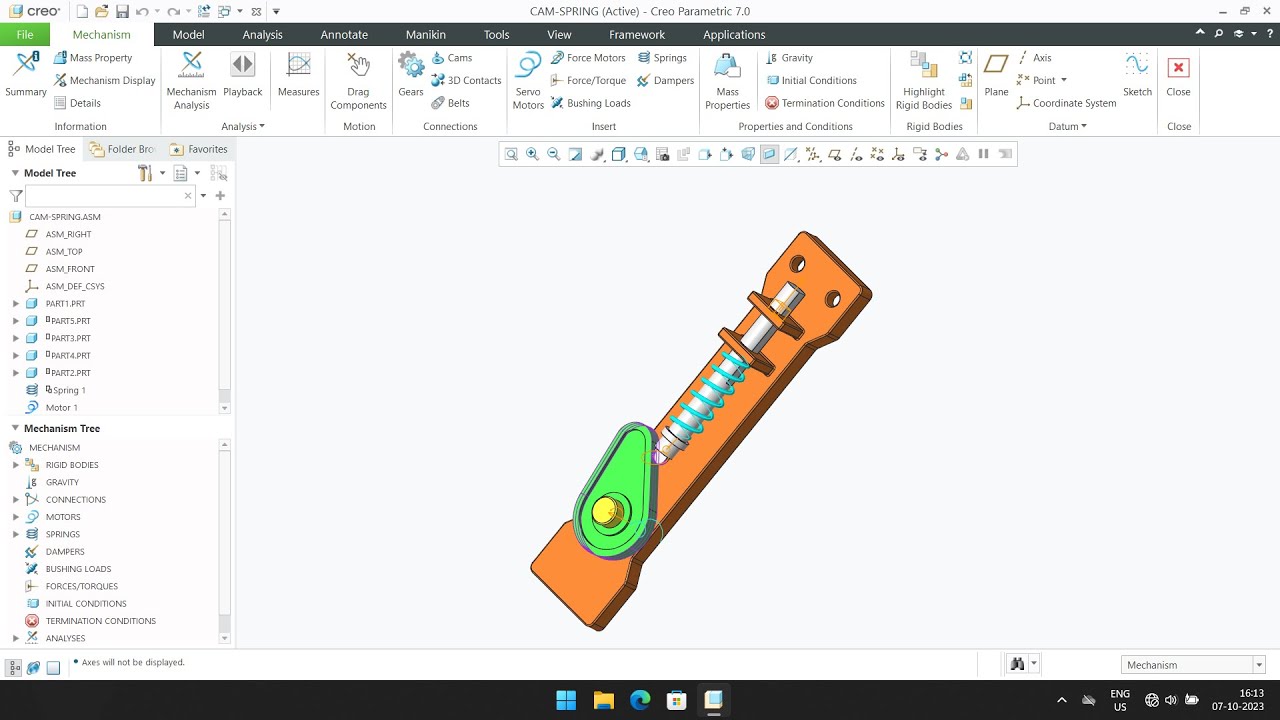Viewport: 1280px width, 720px height.
Task: Close the Mechanism application
Action: tap(1178, 76)
